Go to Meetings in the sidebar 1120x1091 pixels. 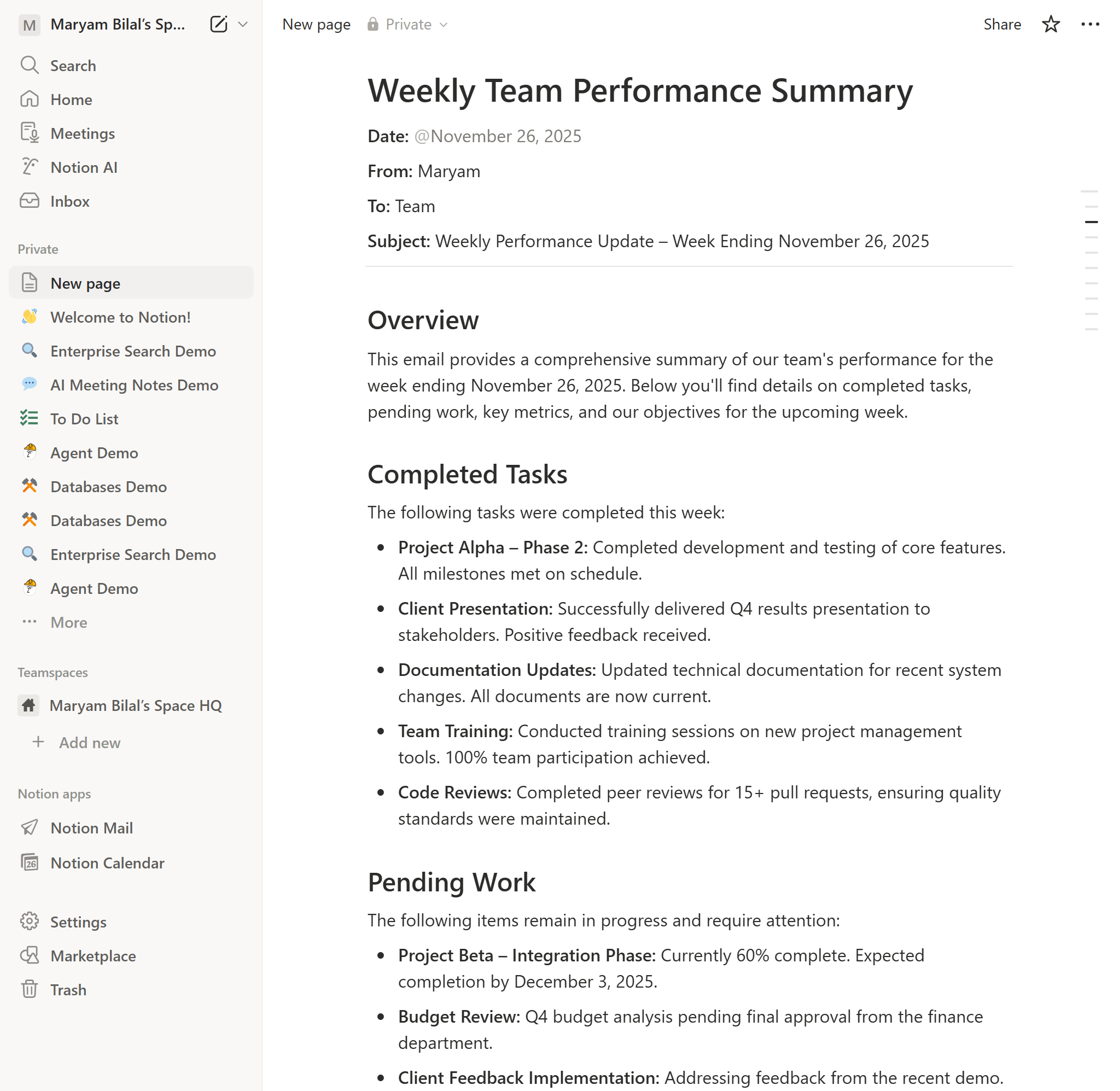tap(83, 133)
